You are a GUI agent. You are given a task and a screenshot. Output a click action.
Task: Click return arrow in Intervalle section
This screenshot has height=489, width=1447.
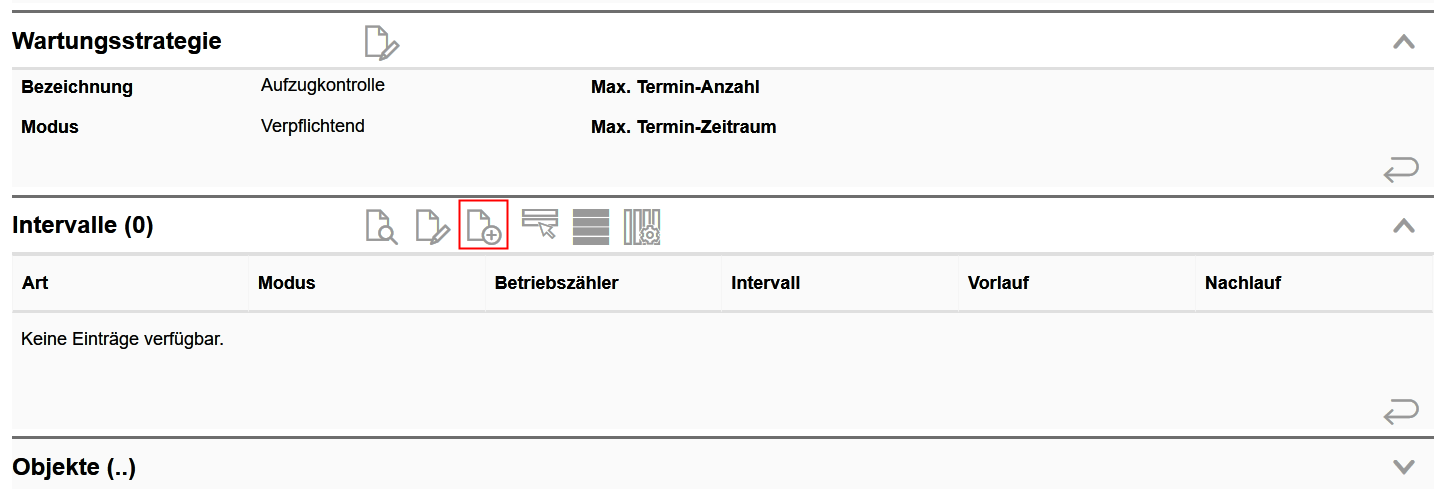coord(1401,411)
